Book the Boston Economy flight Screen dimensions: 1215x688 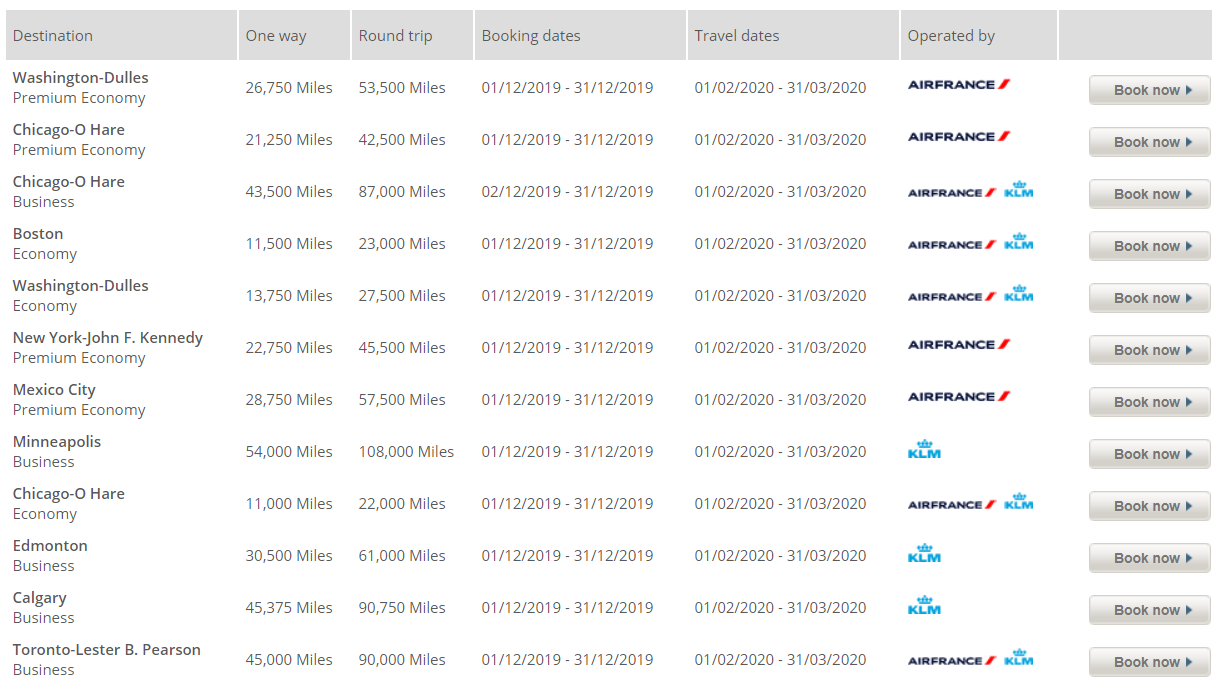(x=1149, y=246)
